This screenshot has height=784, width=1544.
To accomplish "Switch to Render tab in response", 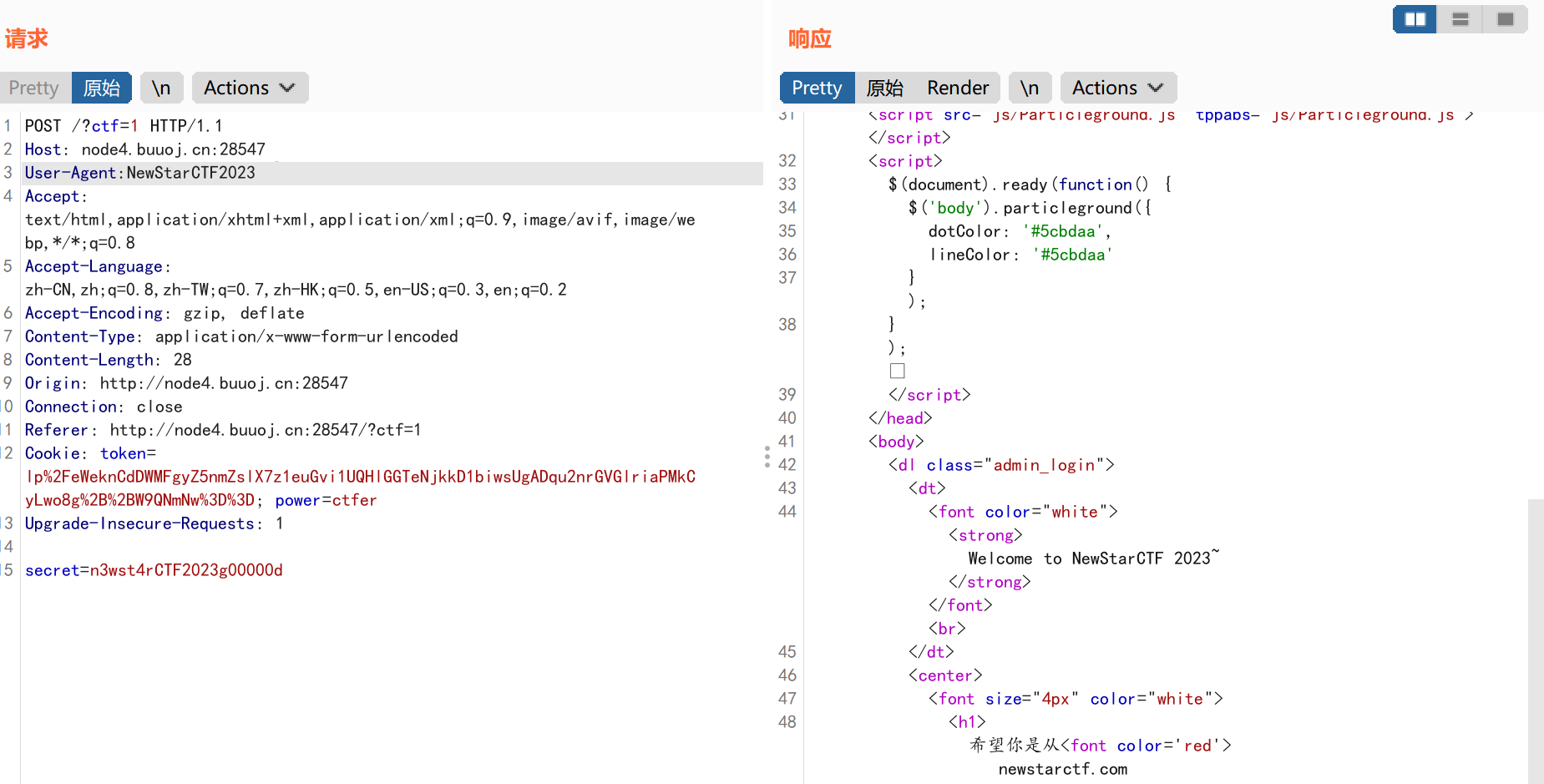I will pyautogui.click(x=958, y=88).
